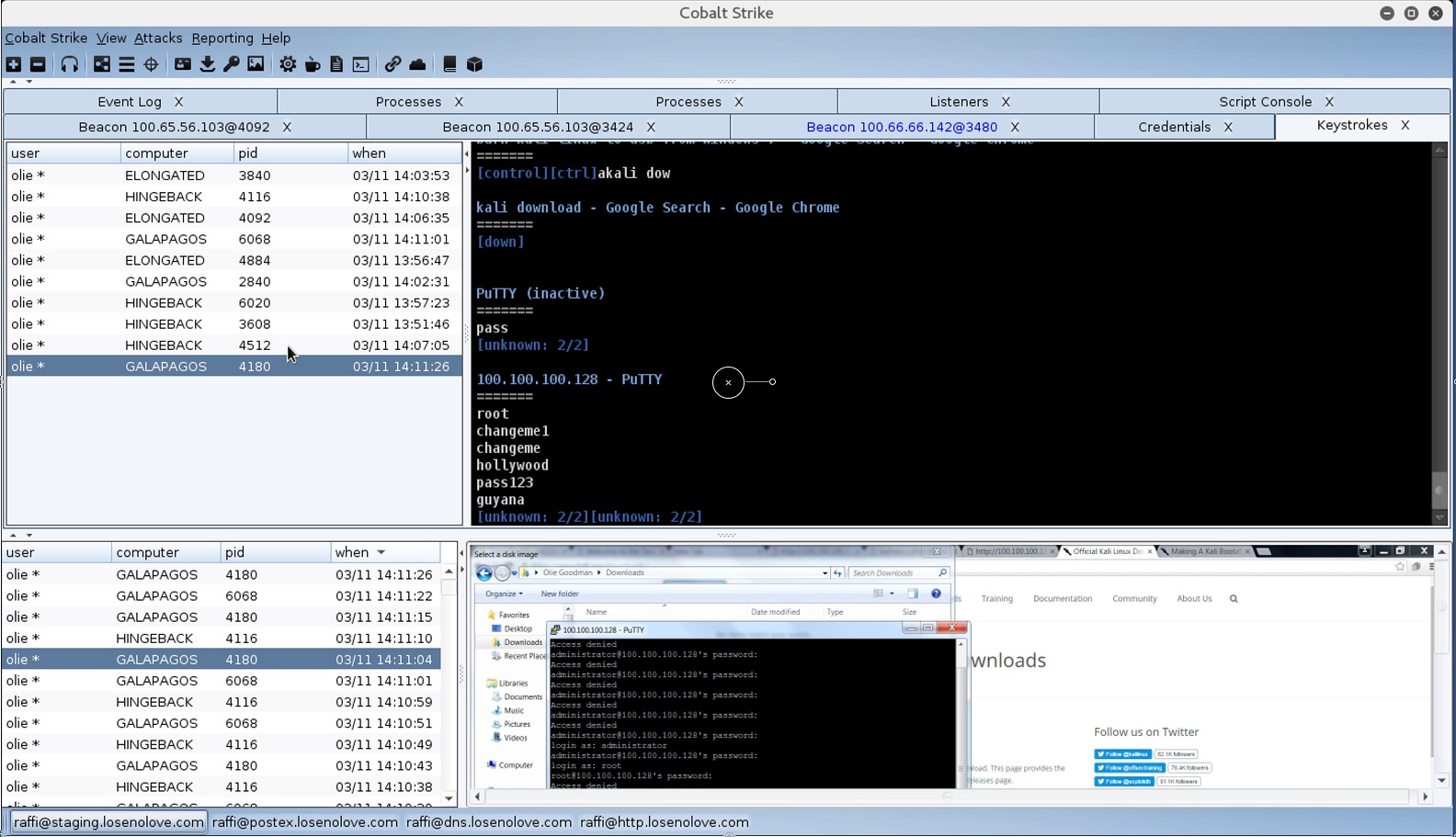Click the targets crosshair toolbar icon
The width and height of the screenshot is (1456, 837).
point(151,64)
